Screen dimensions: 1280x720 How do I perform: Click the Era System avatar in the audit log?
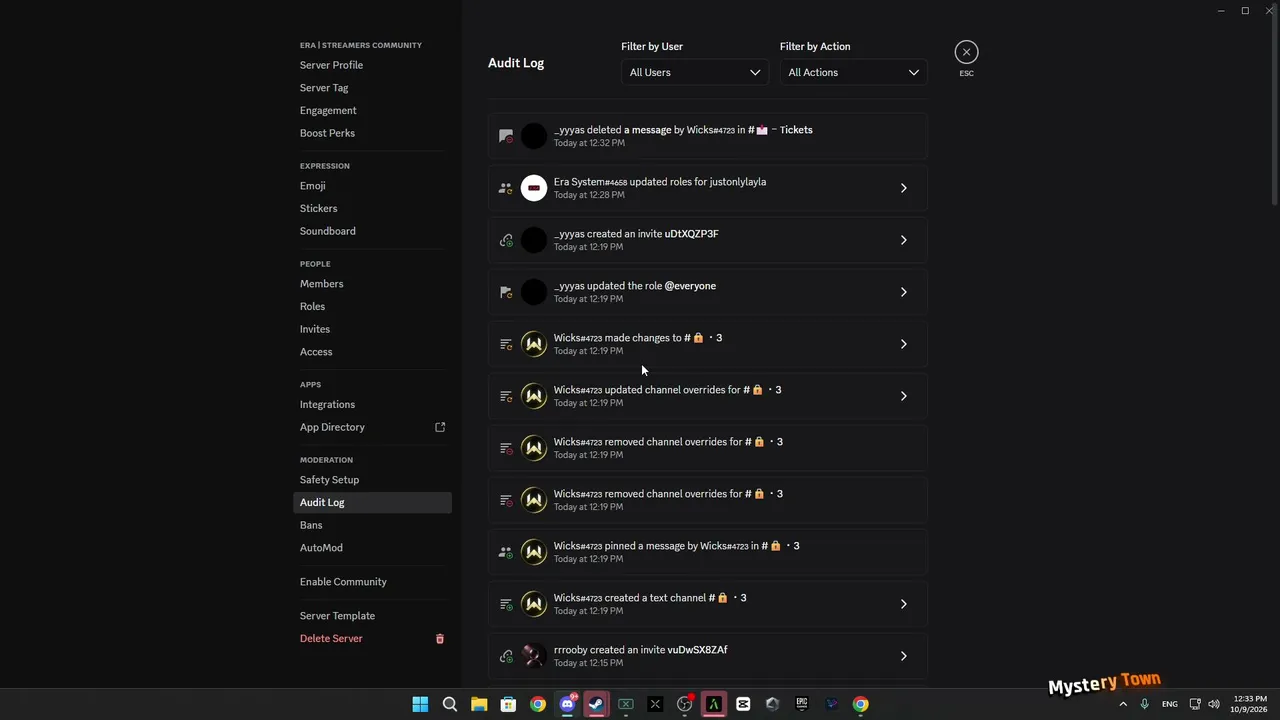(x=534, y=188)
